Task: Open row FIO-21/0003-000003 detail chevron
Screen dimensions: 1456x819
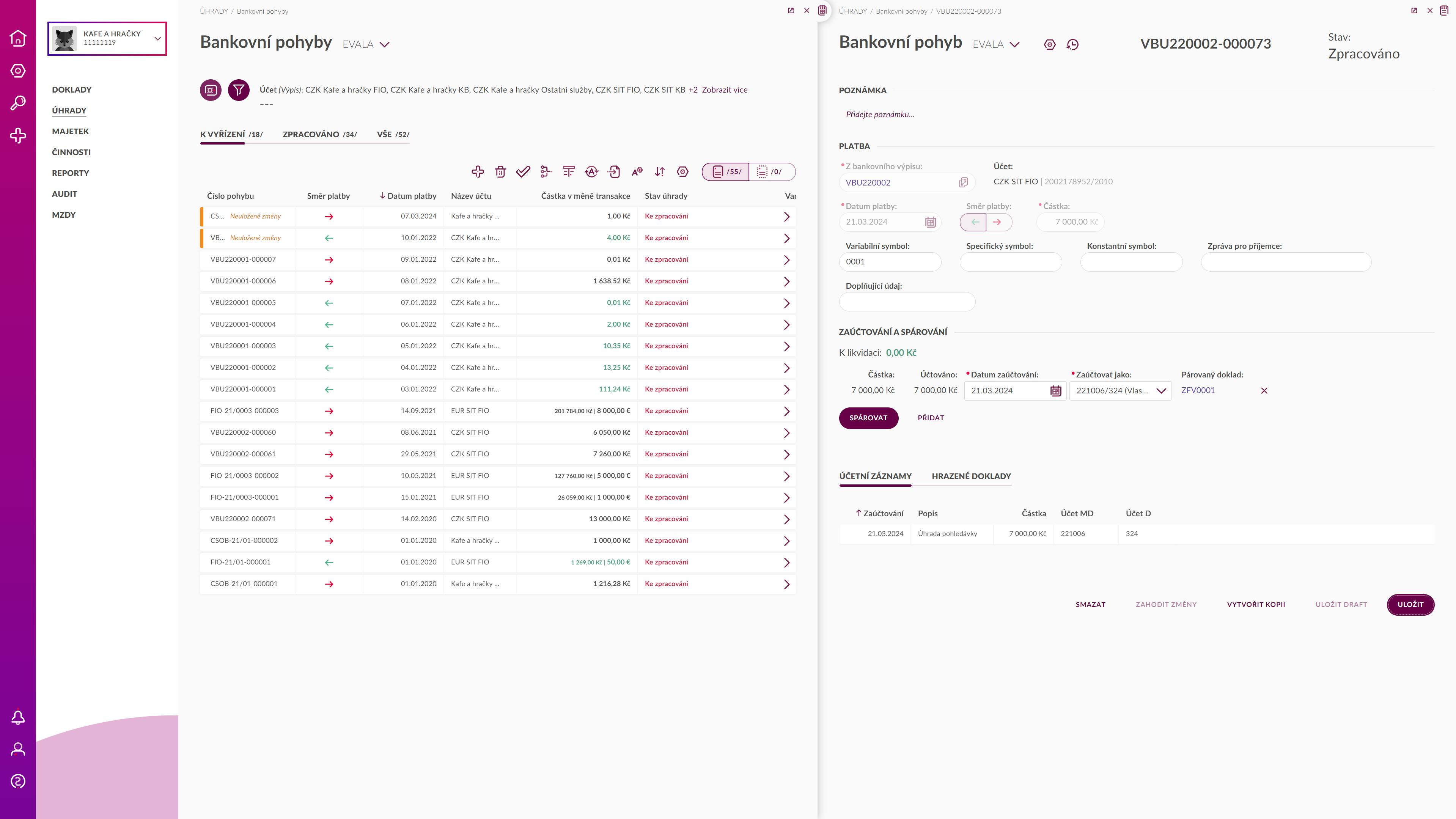Action: [x=786, y=412]
